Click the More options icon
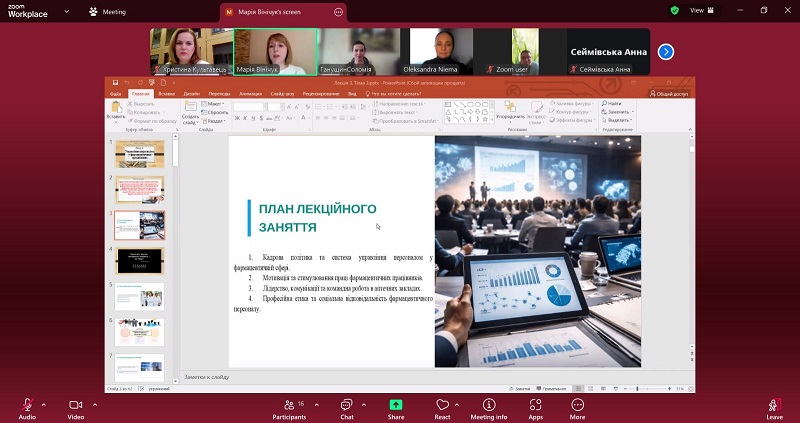 tap(577, 405)
